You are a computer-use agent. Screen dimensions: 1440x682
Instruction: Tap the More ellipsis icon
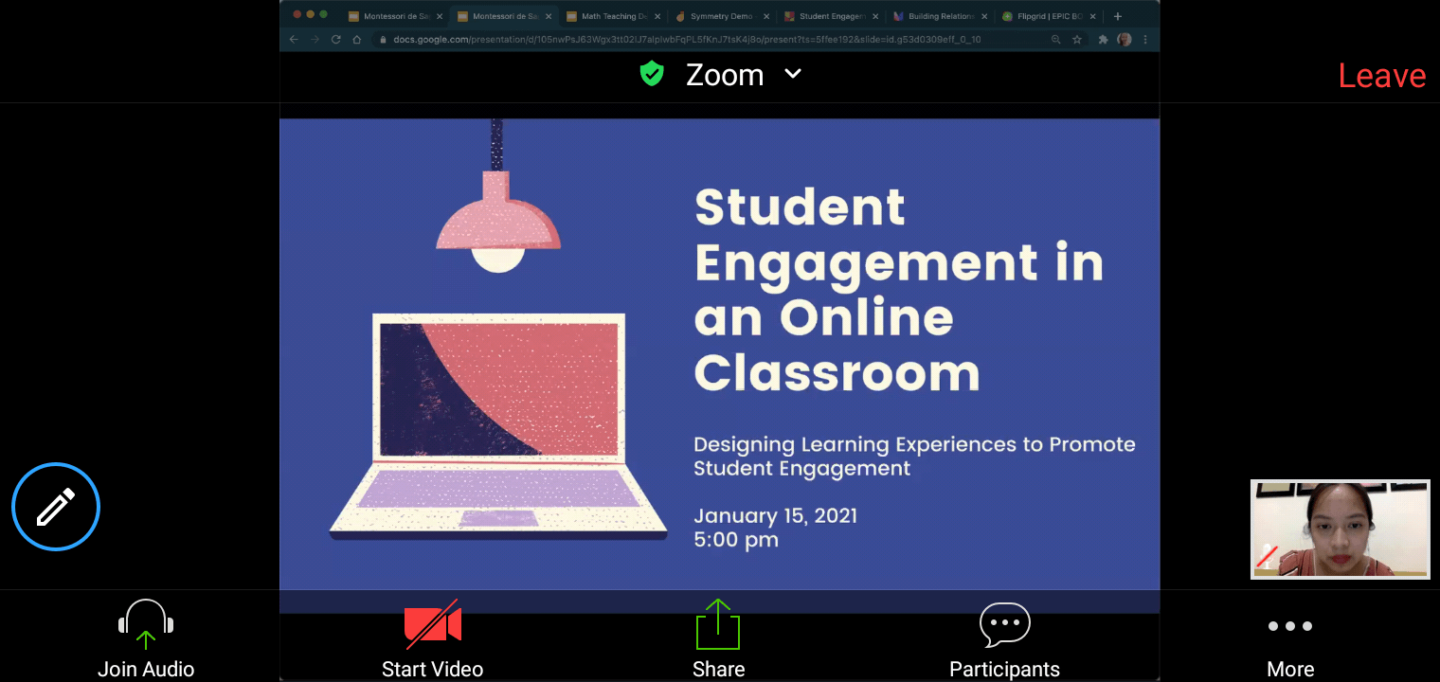[x=1289, y=626]
